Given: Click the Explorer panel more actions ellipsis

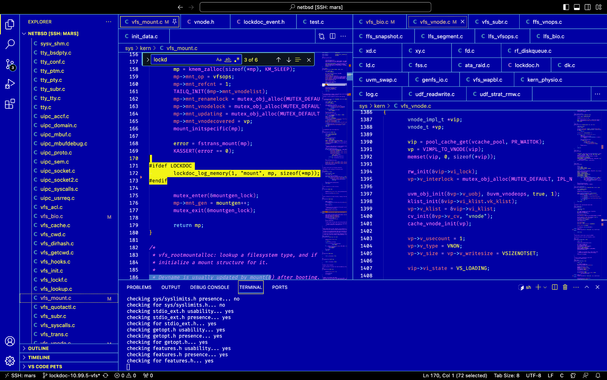Looking at the screenshot, I should click(108, 22).
